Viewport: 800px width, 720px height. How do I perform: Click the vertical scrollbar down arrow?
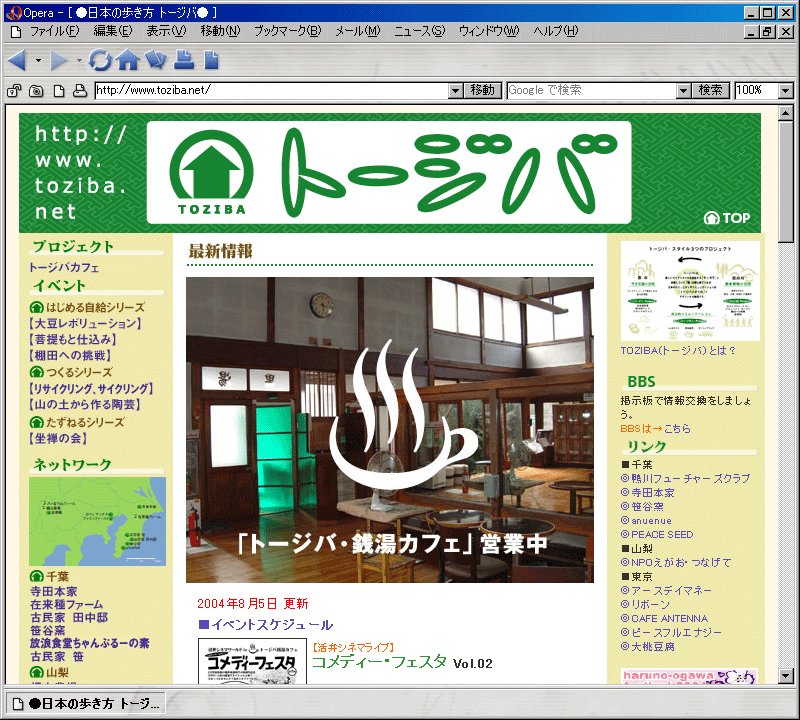tap(786, 676)
